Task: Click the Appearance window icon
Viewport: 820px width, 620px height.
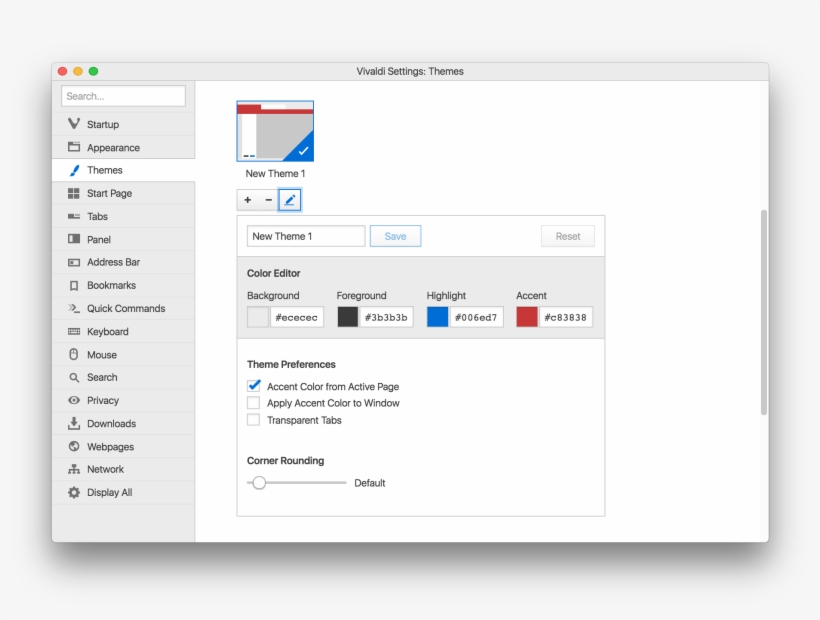Action: 74,147
